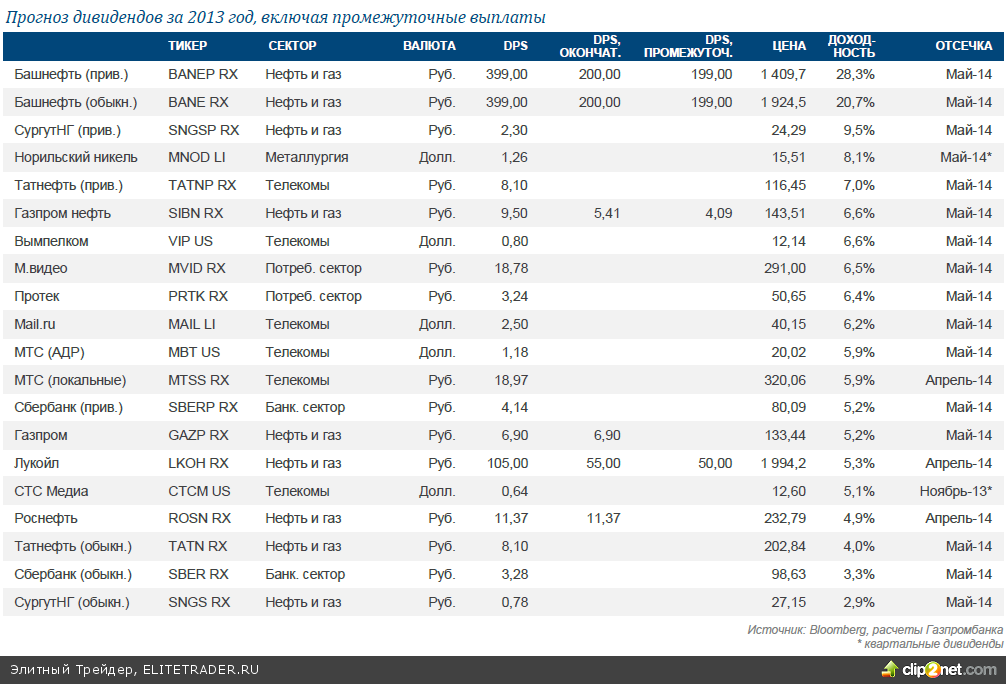Select the Башнефть (прив.) row name

coord(71,74)
